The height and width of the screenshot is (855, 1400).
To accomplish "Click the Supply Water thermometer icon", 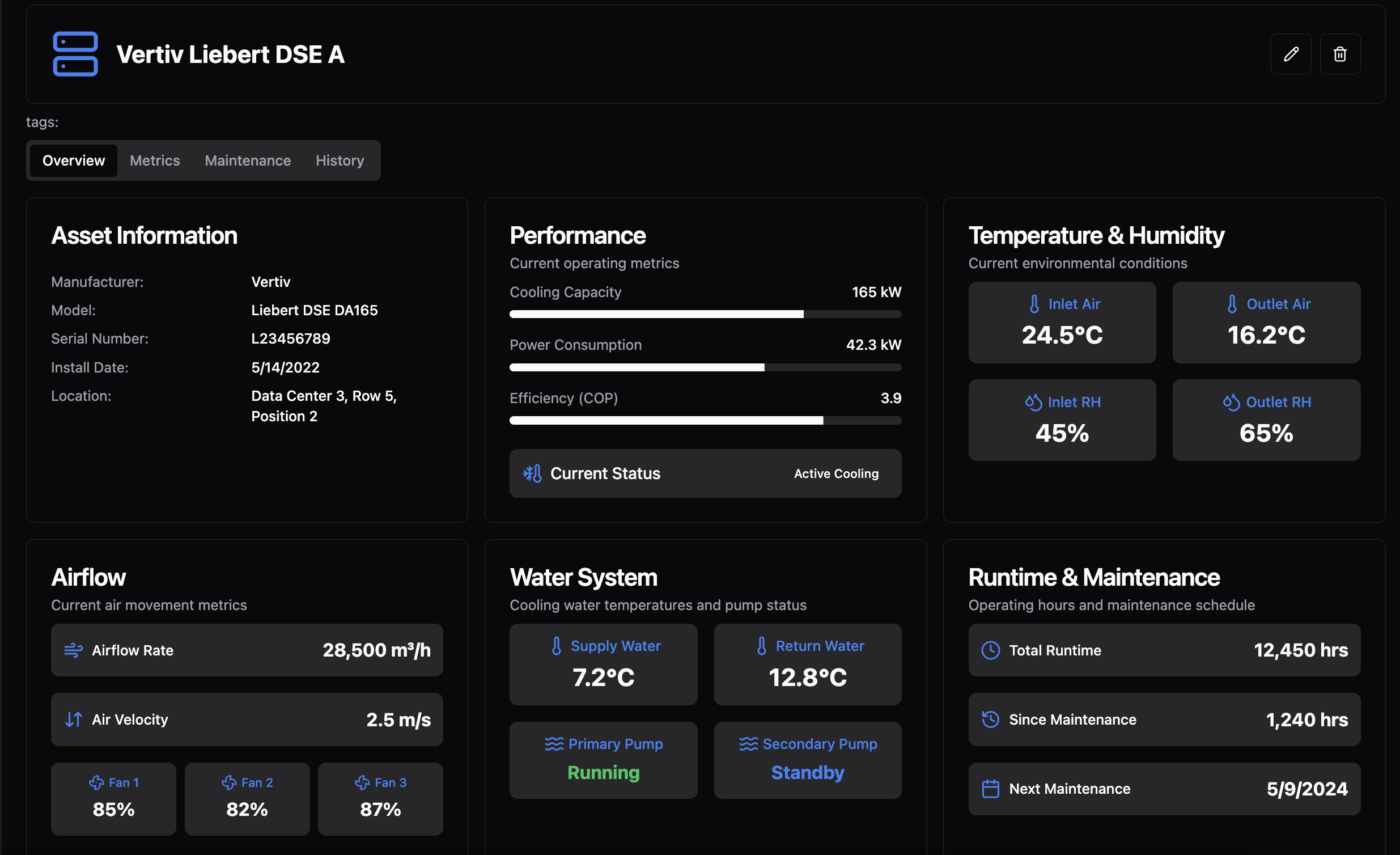I will coord(556,646).
